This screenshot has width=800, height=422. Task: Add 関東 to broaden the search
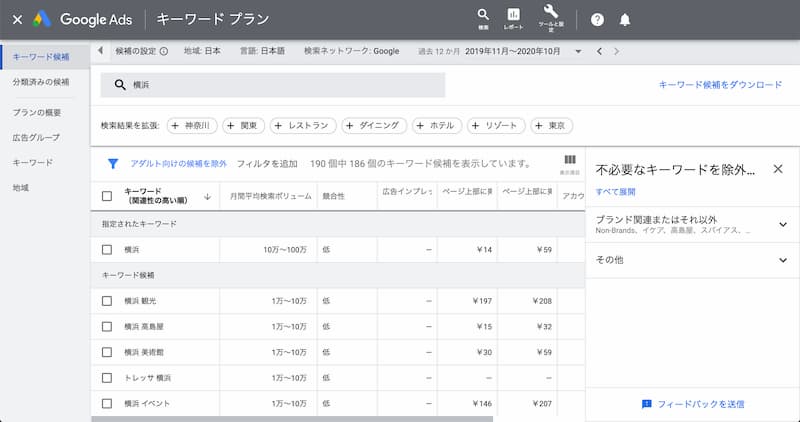tap(244, 126)
